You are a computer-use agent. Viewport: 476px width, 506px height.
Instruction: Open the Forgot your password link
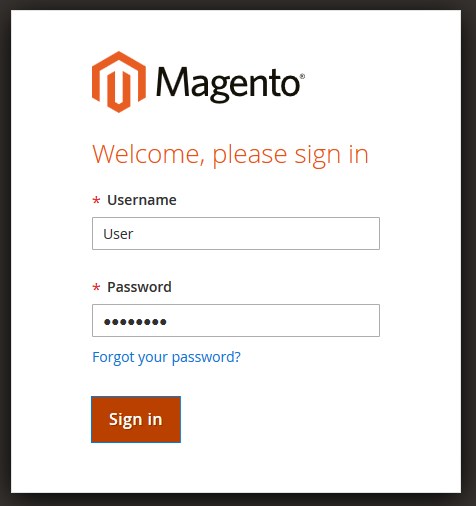(x=166, y=357)
